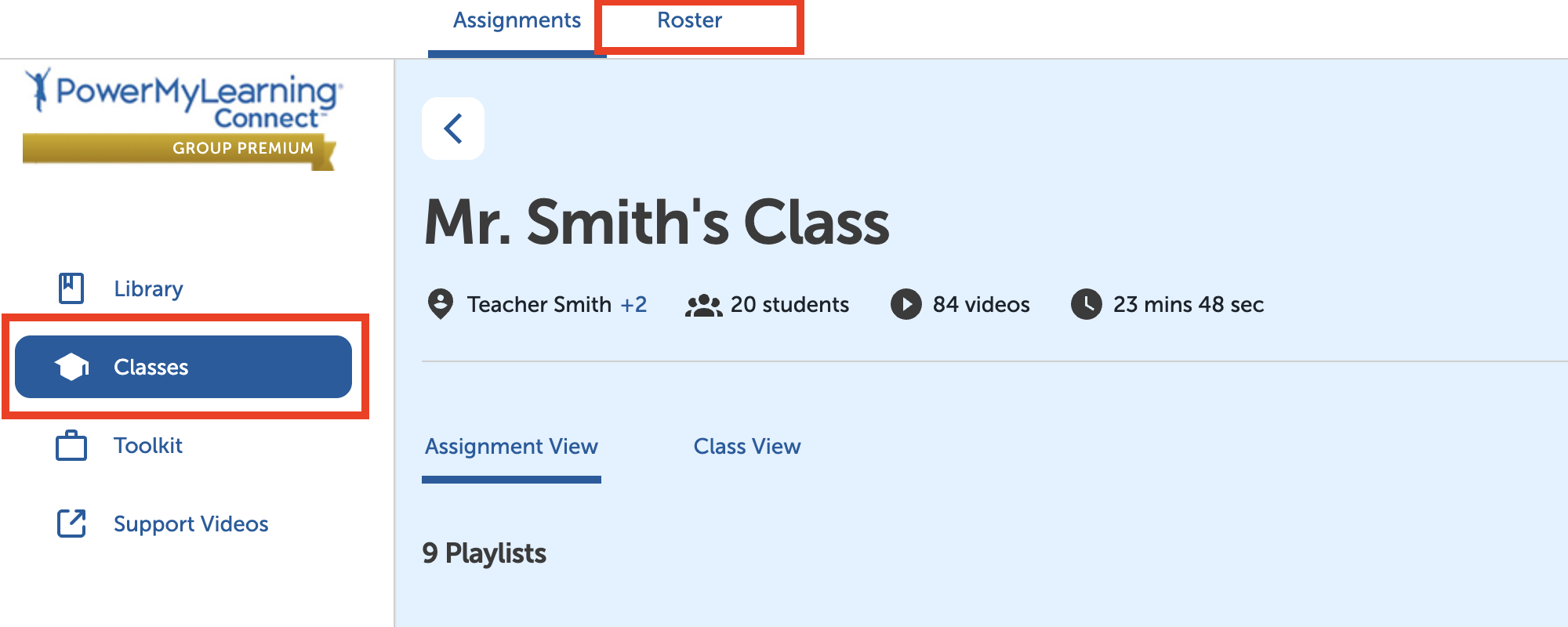Click the 9 Playlists heading
This screenshot has width=1568, height=627.
(484, 553)
